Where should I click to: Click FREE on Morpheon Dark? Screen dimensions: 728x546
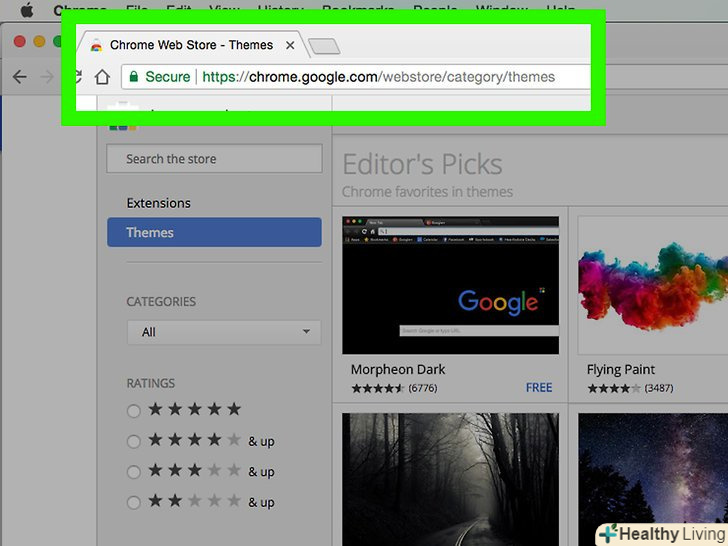539,388
